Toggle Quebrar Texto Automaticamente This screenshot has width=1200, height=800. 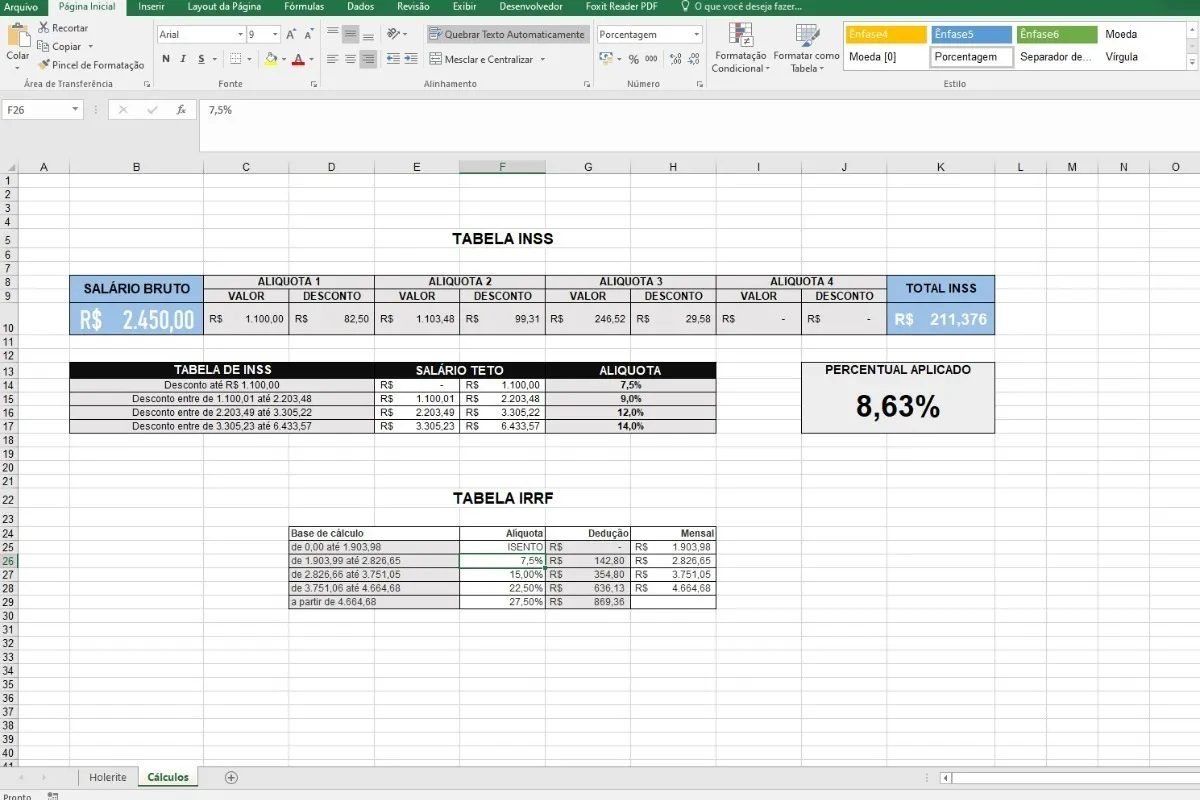507,34
